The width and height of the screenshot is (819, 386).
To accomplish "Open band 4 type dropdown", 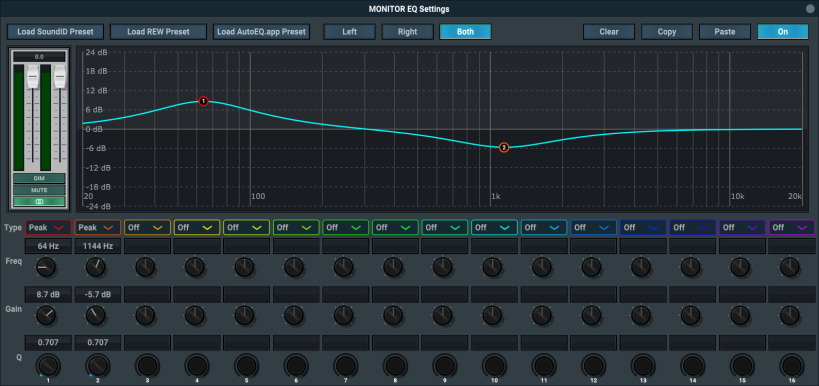I will tap(197, 227).
